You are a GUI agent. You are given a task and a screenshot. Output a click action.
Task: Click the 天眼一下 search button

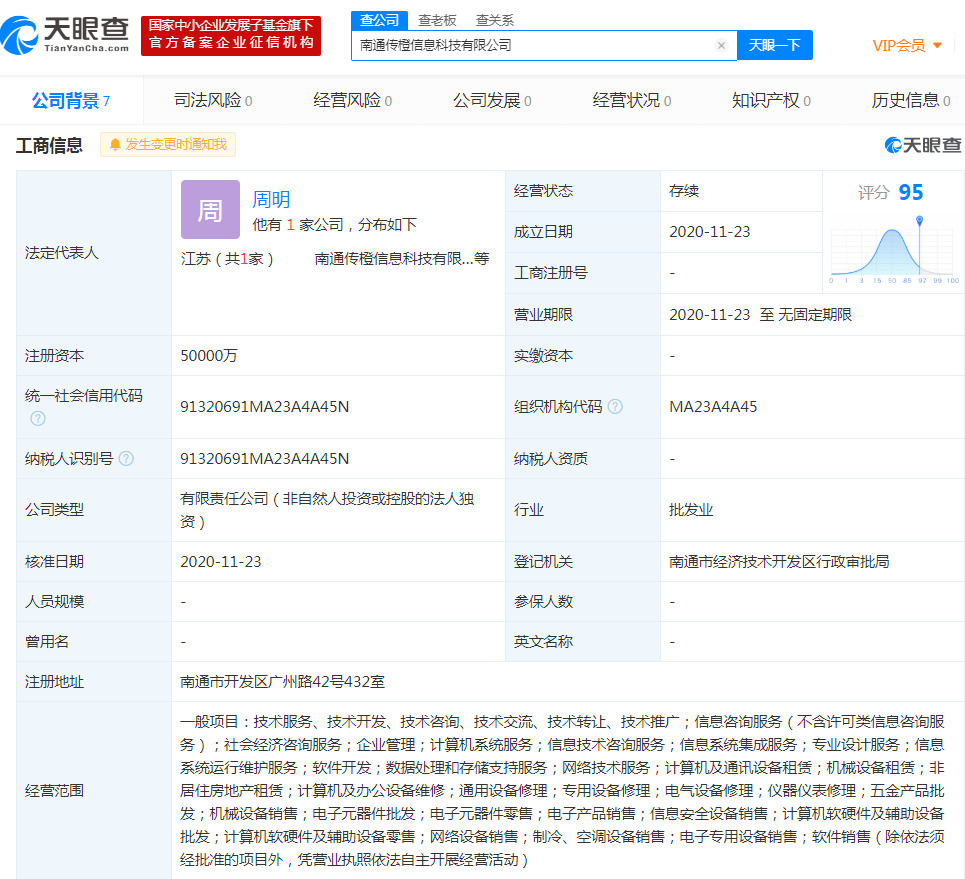click(774, 45)
